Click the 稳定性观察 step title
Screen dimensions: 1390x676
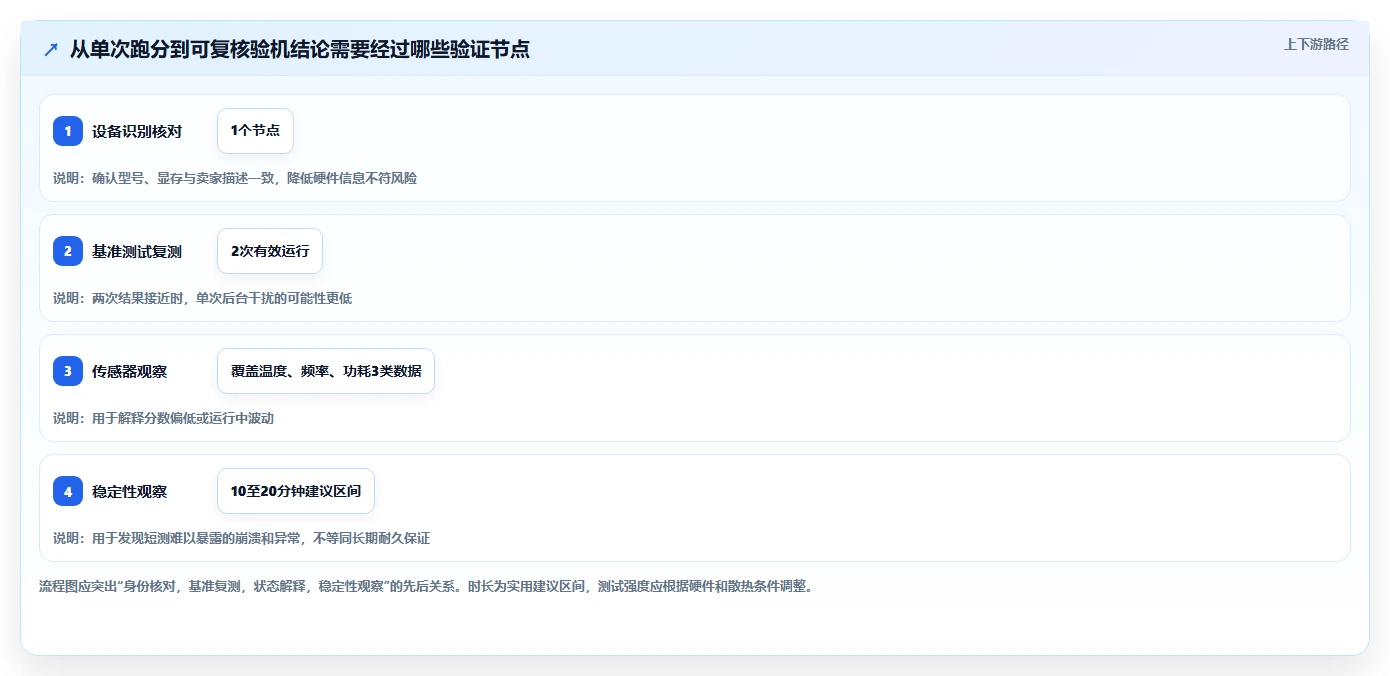pyautogui.click(x=129, y=491)
